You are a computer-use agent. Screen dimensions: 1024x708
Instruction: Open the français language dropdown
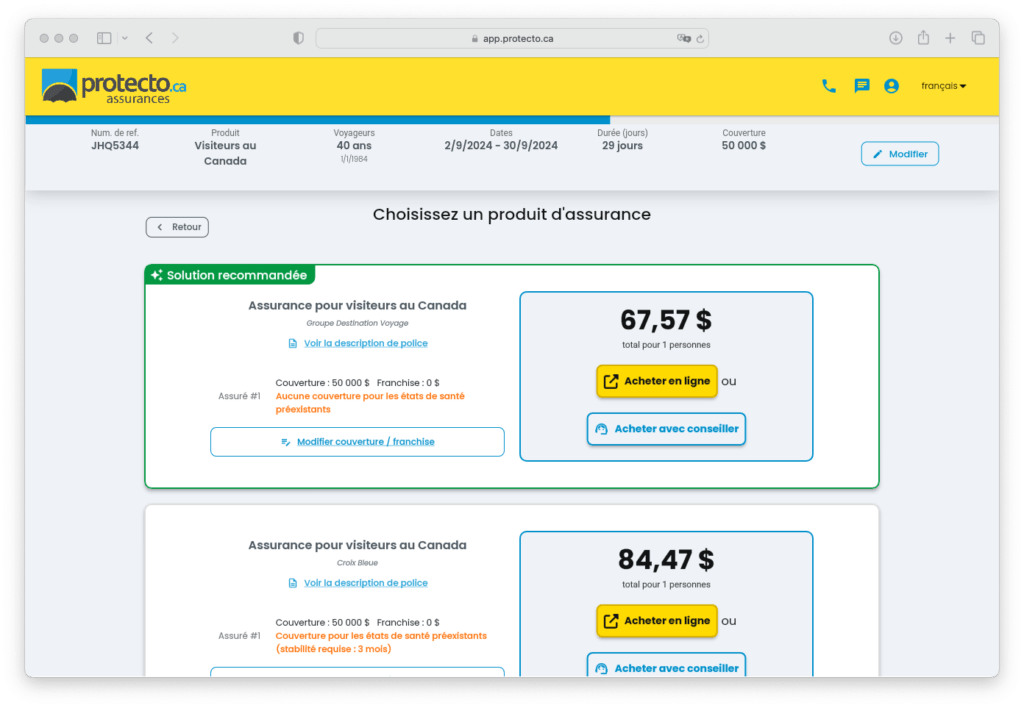coord(943,86)
